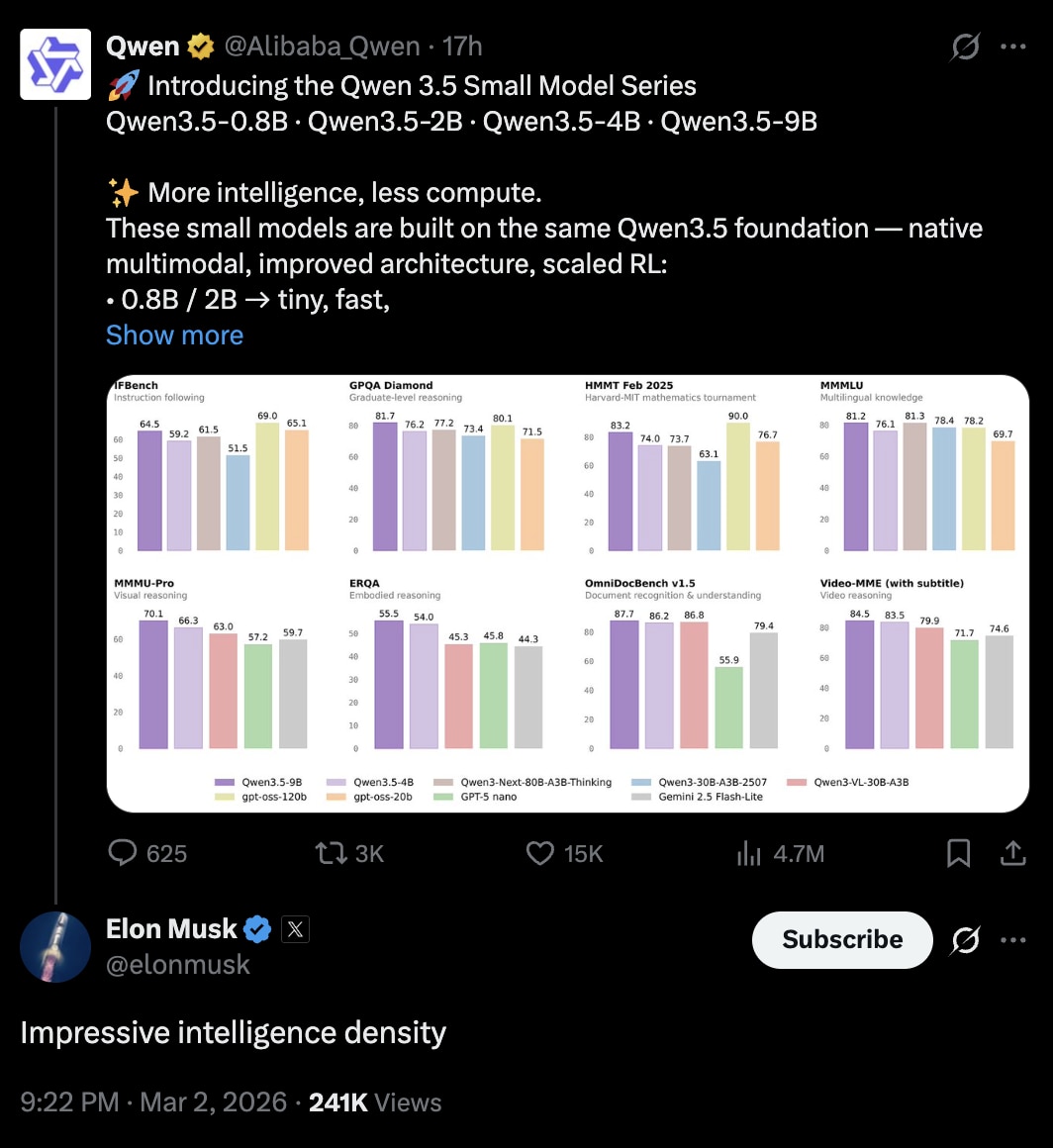
Task: Click the Grok icon beside the Subscribe button
Action: (x=965, y=939)
